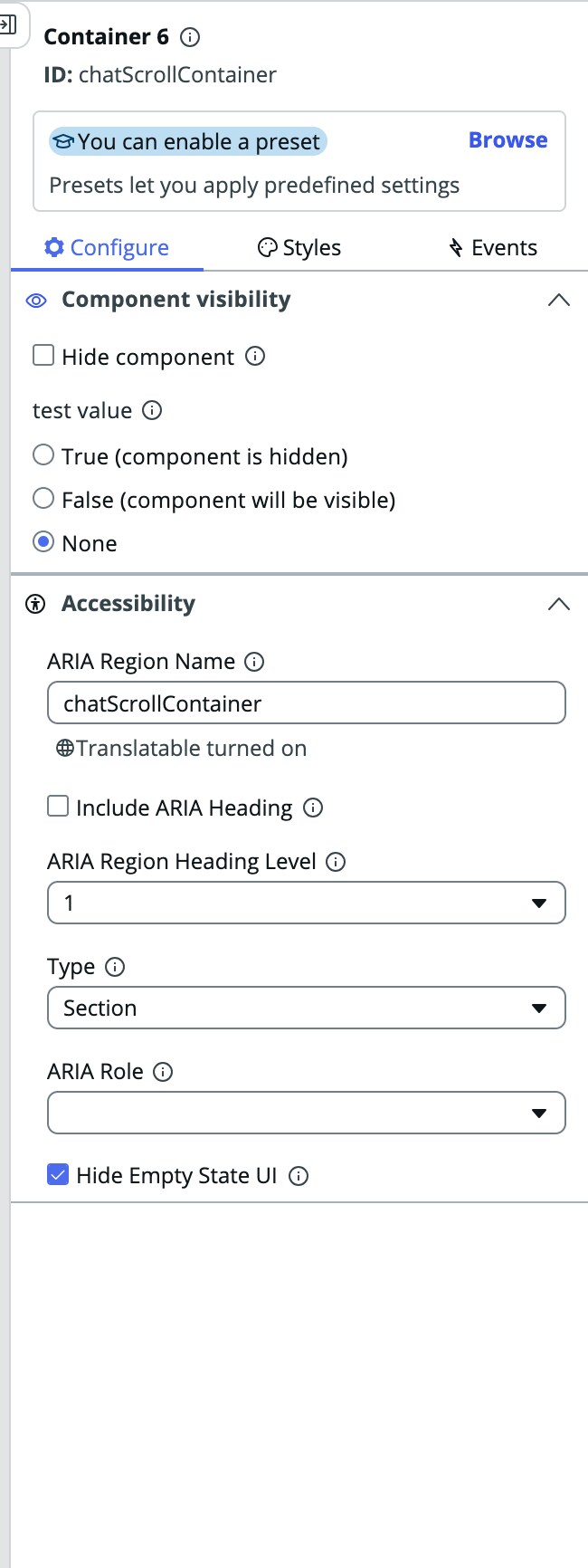This screenshot has height=1568, width=588.
Task: Select True (component is hidden) radio option
Action: pos(43,455)
